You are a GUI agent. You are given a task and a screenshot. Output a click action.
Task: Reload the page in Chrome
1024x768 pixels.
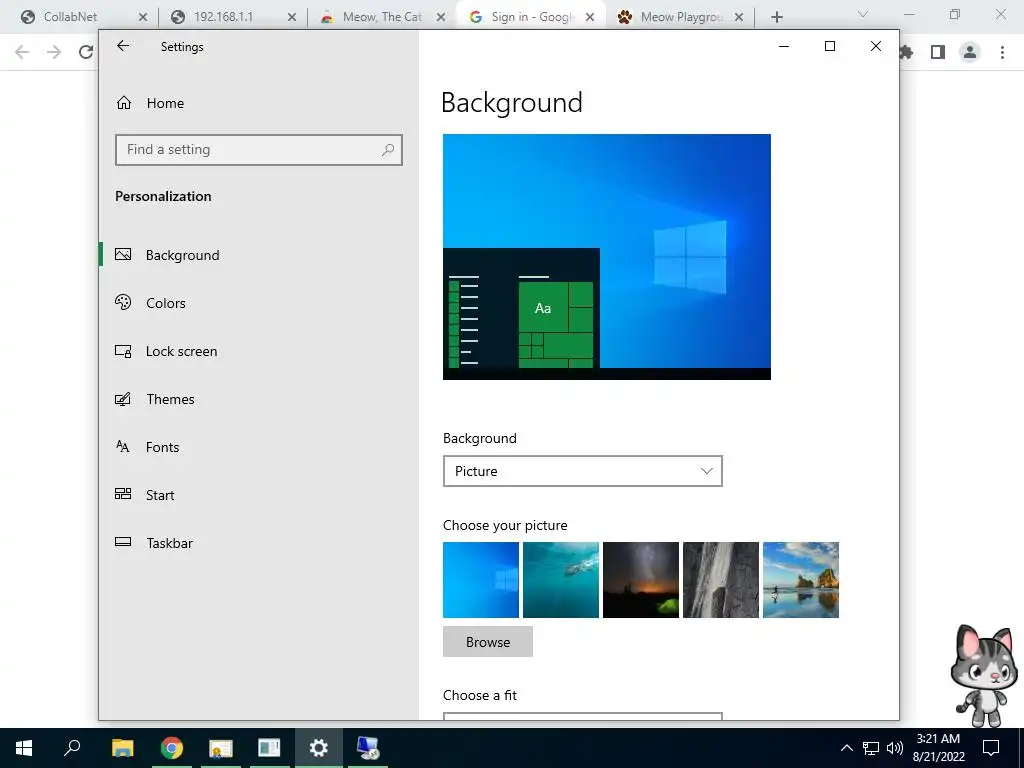pos(86,52)
